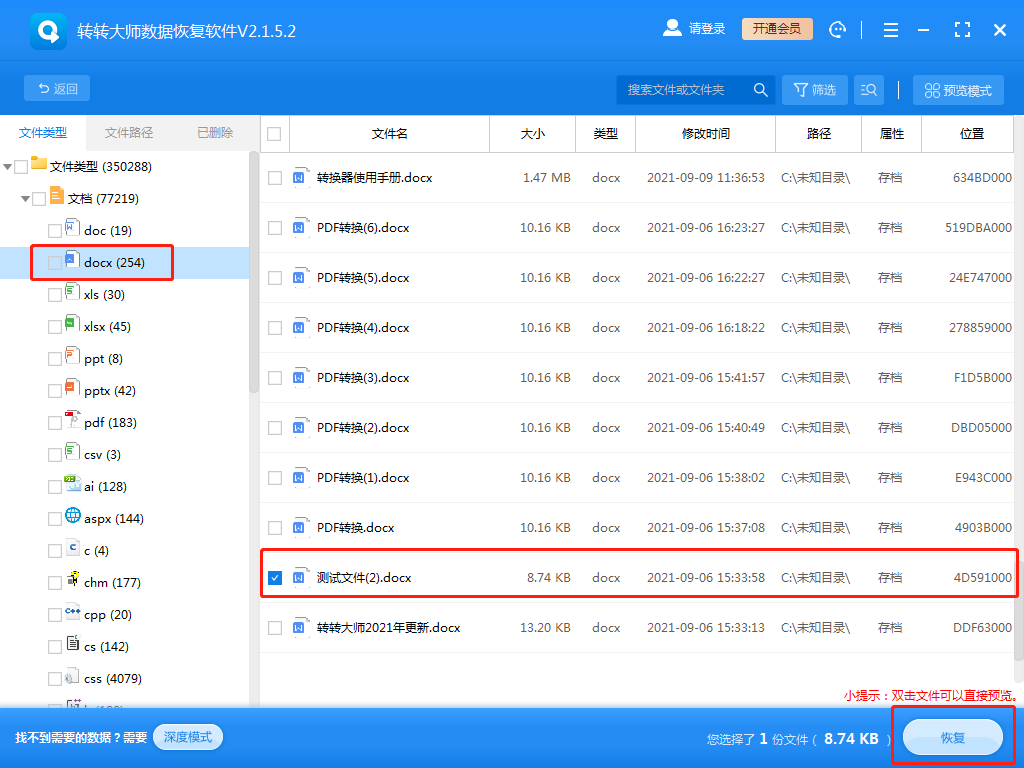
Task: Click the document icon of 转转大师2021年更新.docx
Action: 300,627
